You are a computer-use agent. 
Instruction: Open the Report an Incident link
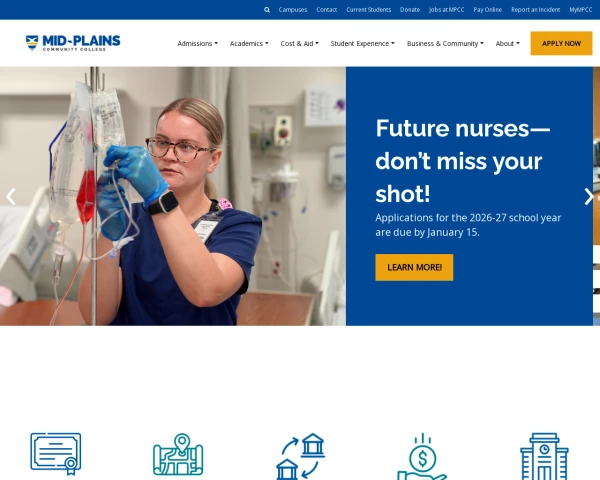pyautogui.click(x=535, y=10)
